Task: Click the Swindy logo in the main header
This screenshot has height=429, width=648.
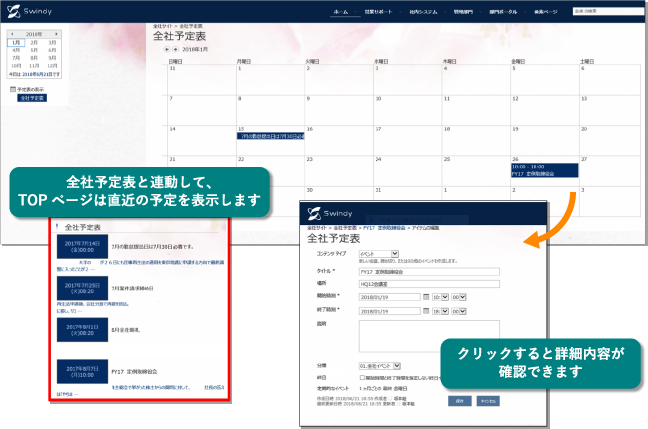Action: click(x=29, y=11)
